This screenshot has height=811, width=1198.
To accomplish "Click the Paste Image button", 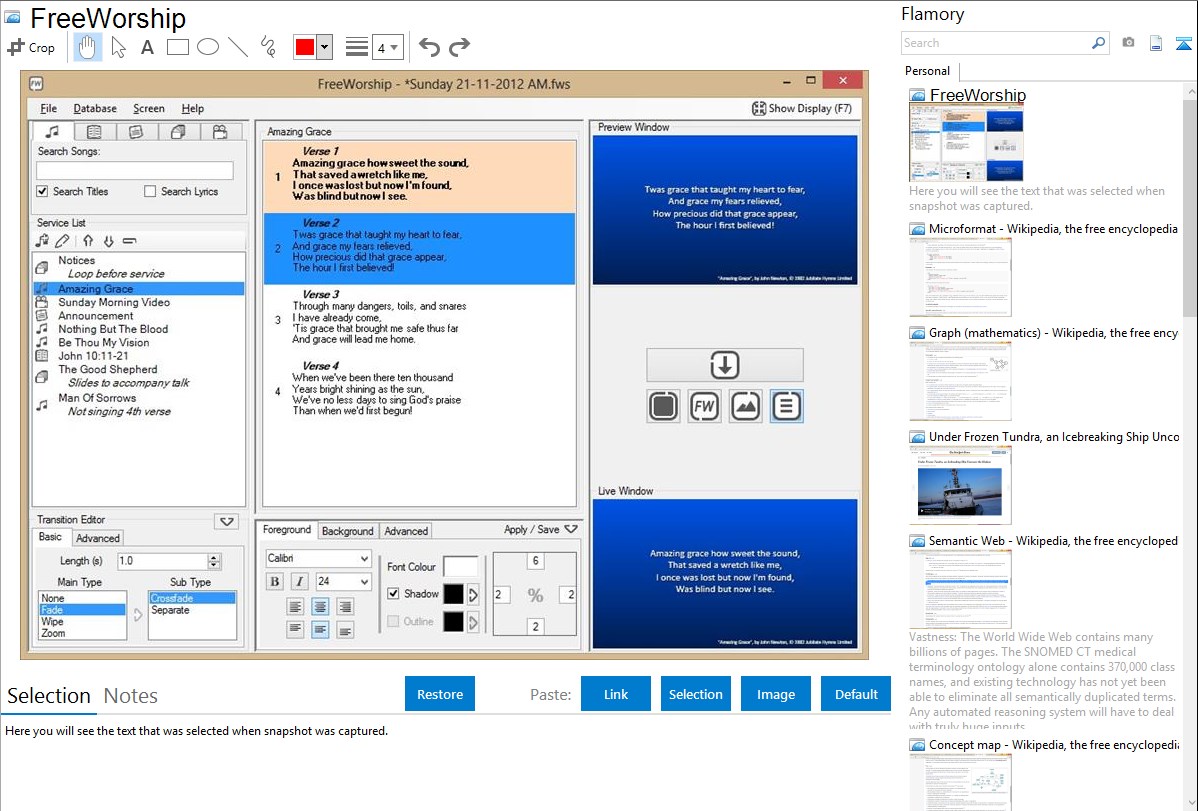I will [775, 694].
